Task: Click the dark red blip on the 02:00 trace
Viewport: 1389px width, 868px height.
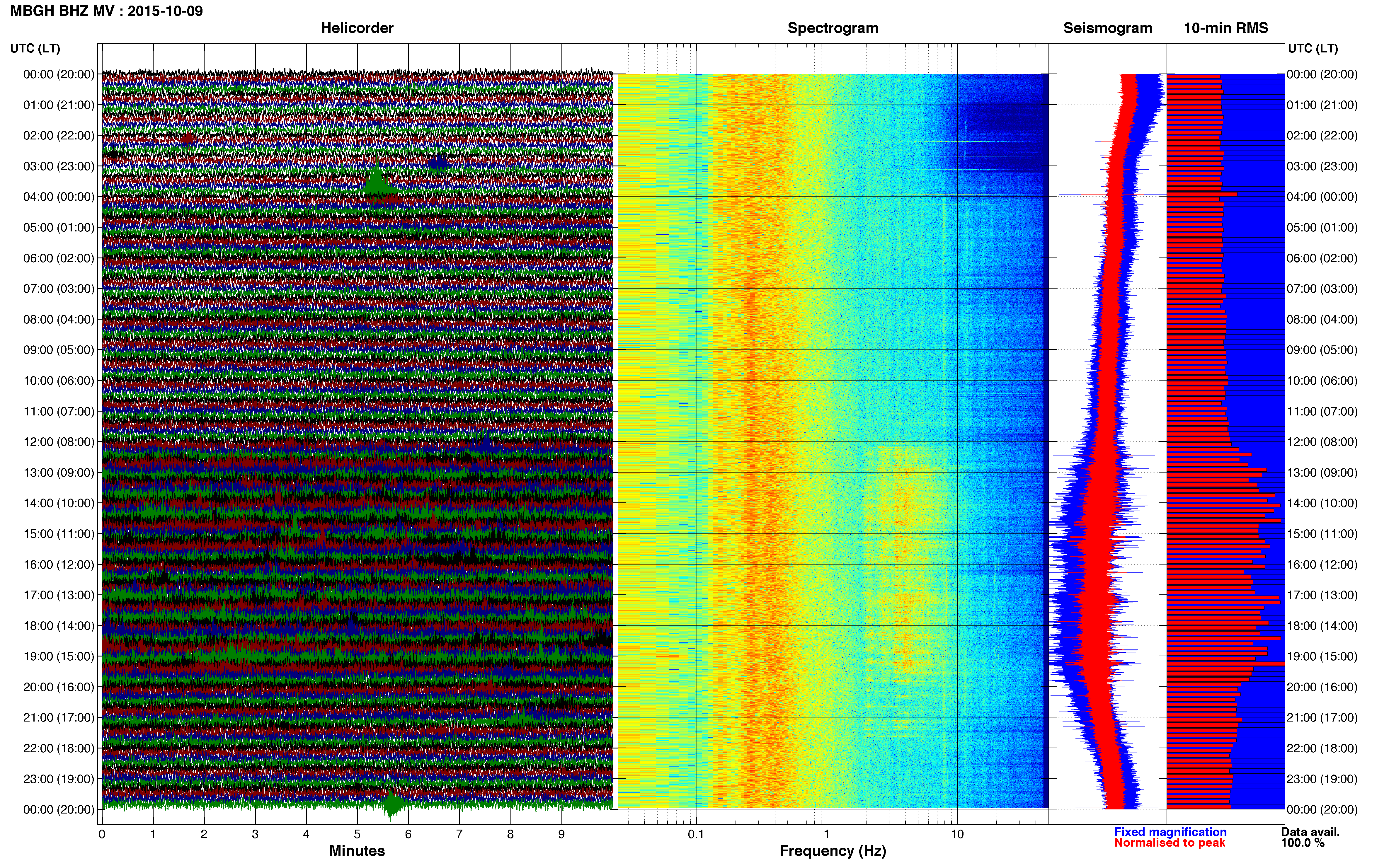Action: (x=188, y=138)
